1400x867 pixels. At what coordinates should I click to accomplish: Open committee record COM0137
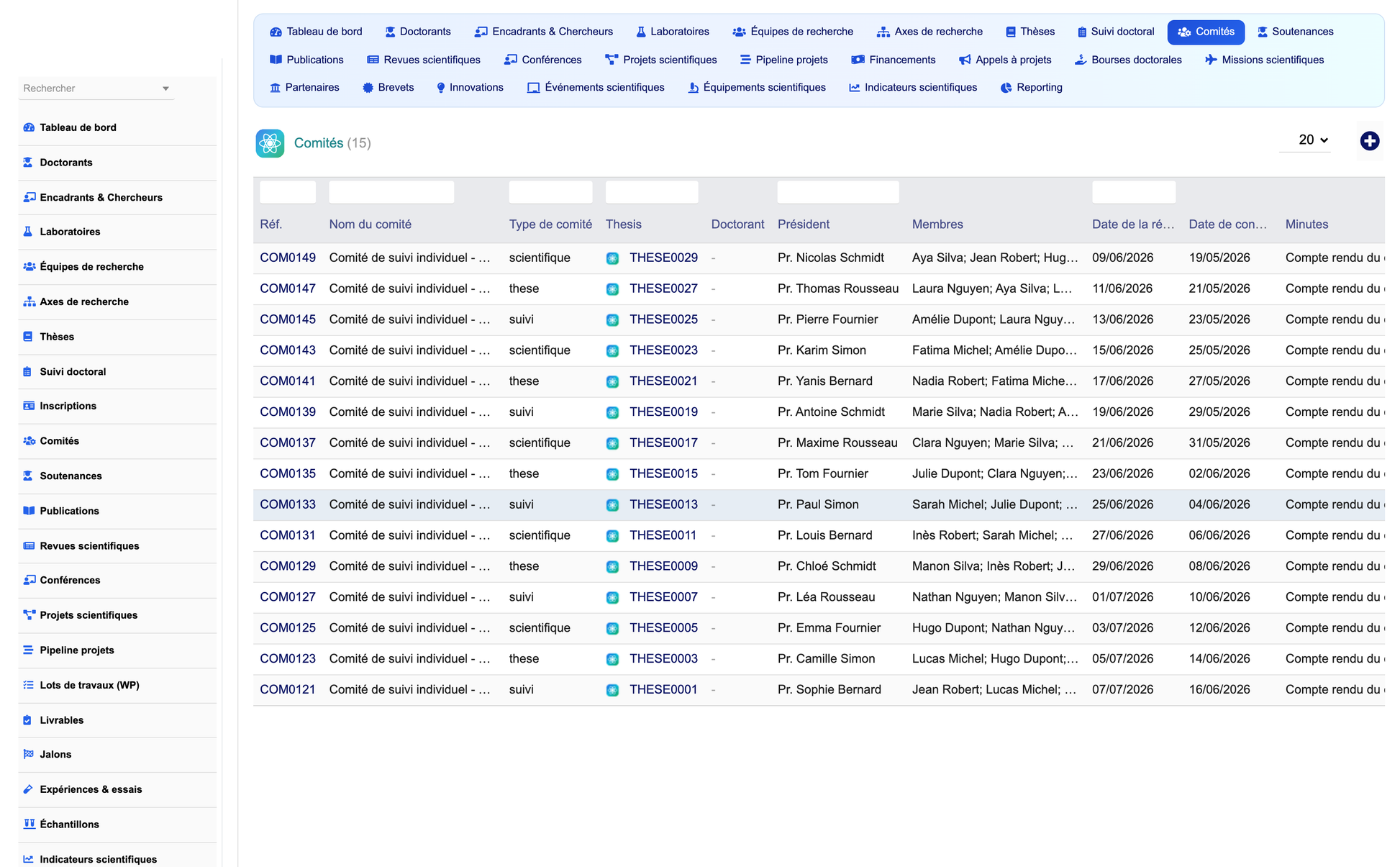pos(288,442)
